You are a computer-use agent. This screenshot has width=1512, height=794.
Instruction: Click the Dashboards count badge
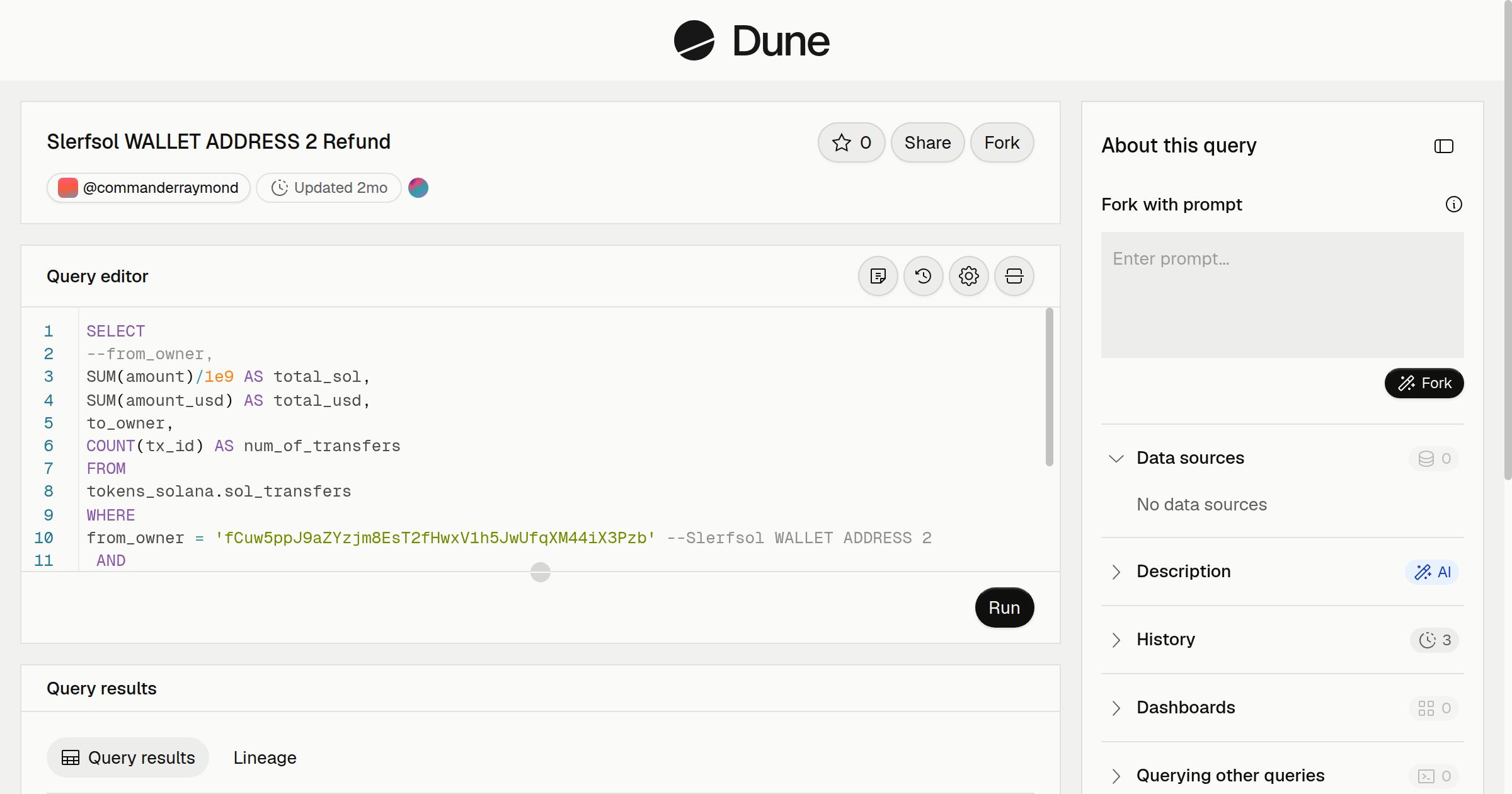pyautogui.click(x=1434, y=708)
